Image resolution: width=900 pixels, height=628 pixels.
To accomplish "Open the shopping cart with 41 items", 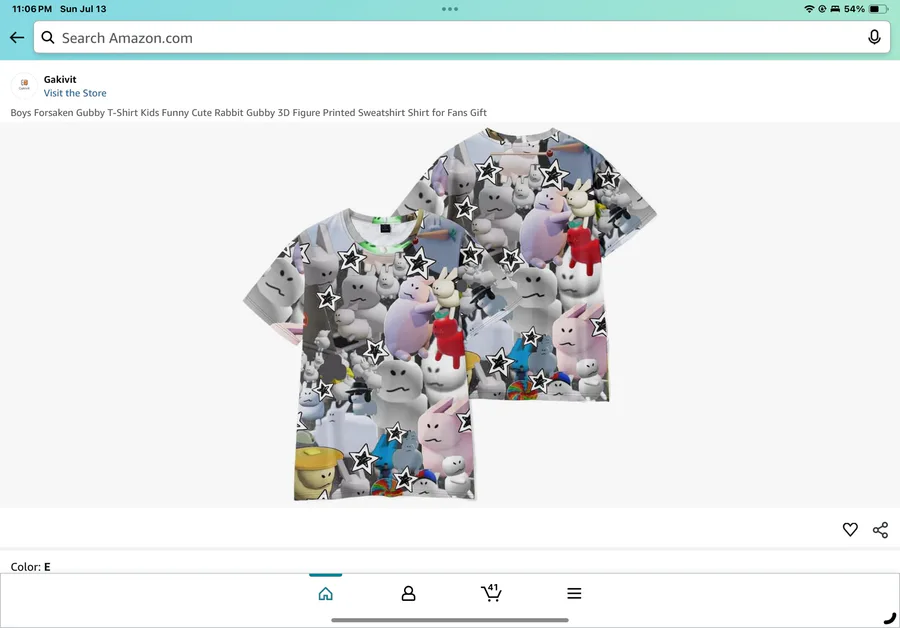I will point(491,592).
